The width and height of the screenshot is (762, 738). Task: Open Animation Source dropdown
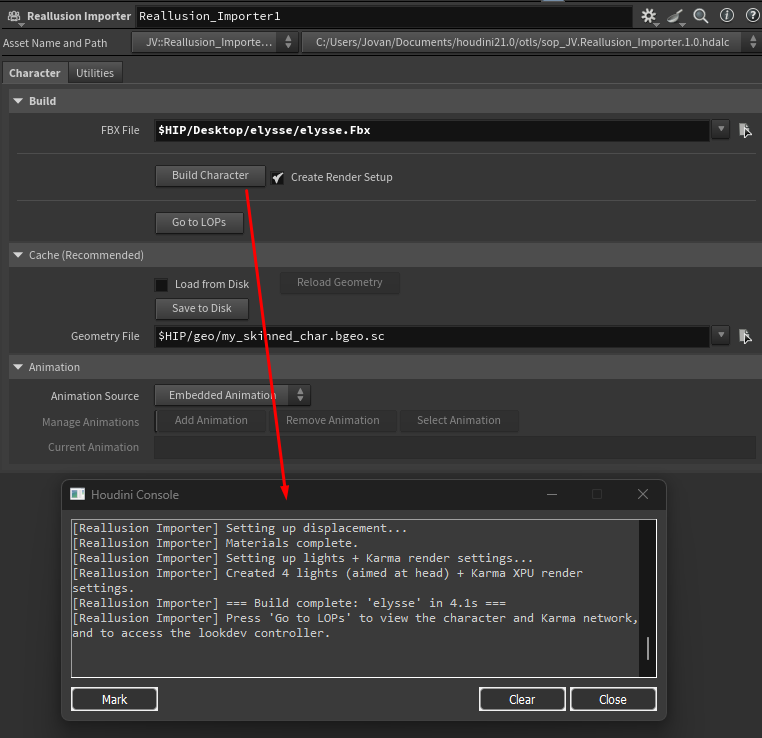[232, 395]
